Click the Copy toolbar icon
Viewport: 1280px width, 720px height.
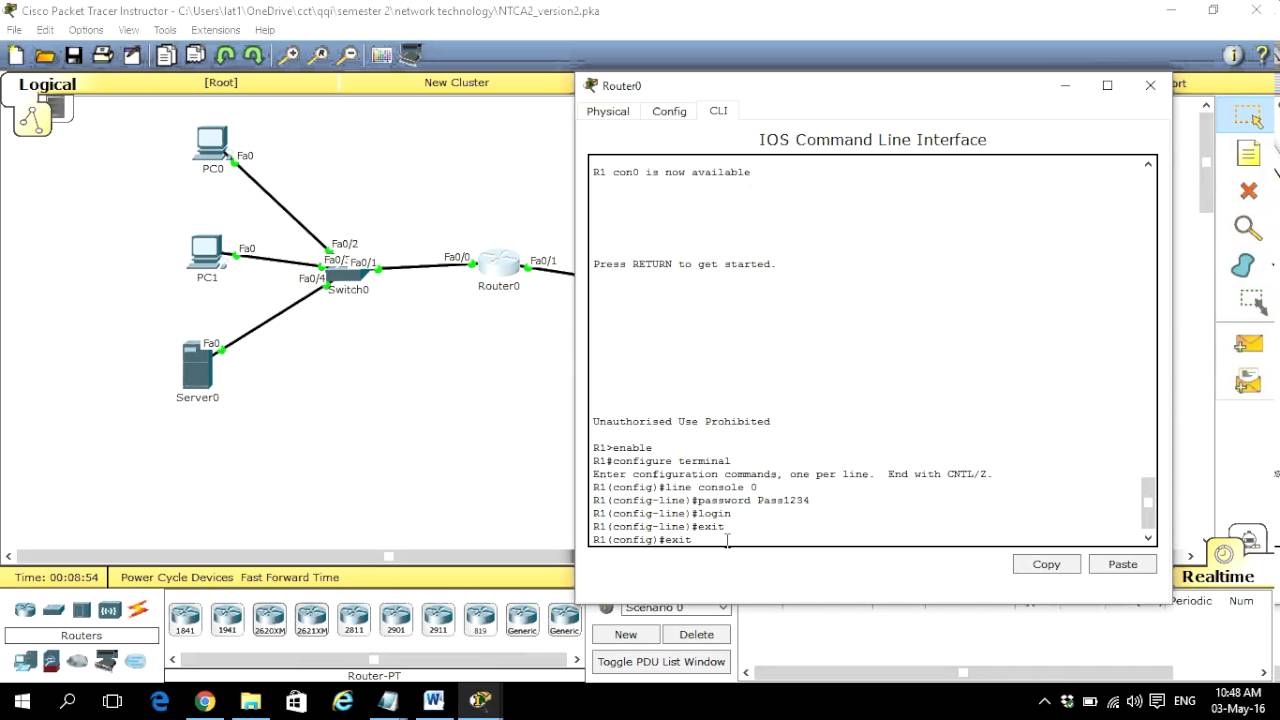click(x=166, y=56)
